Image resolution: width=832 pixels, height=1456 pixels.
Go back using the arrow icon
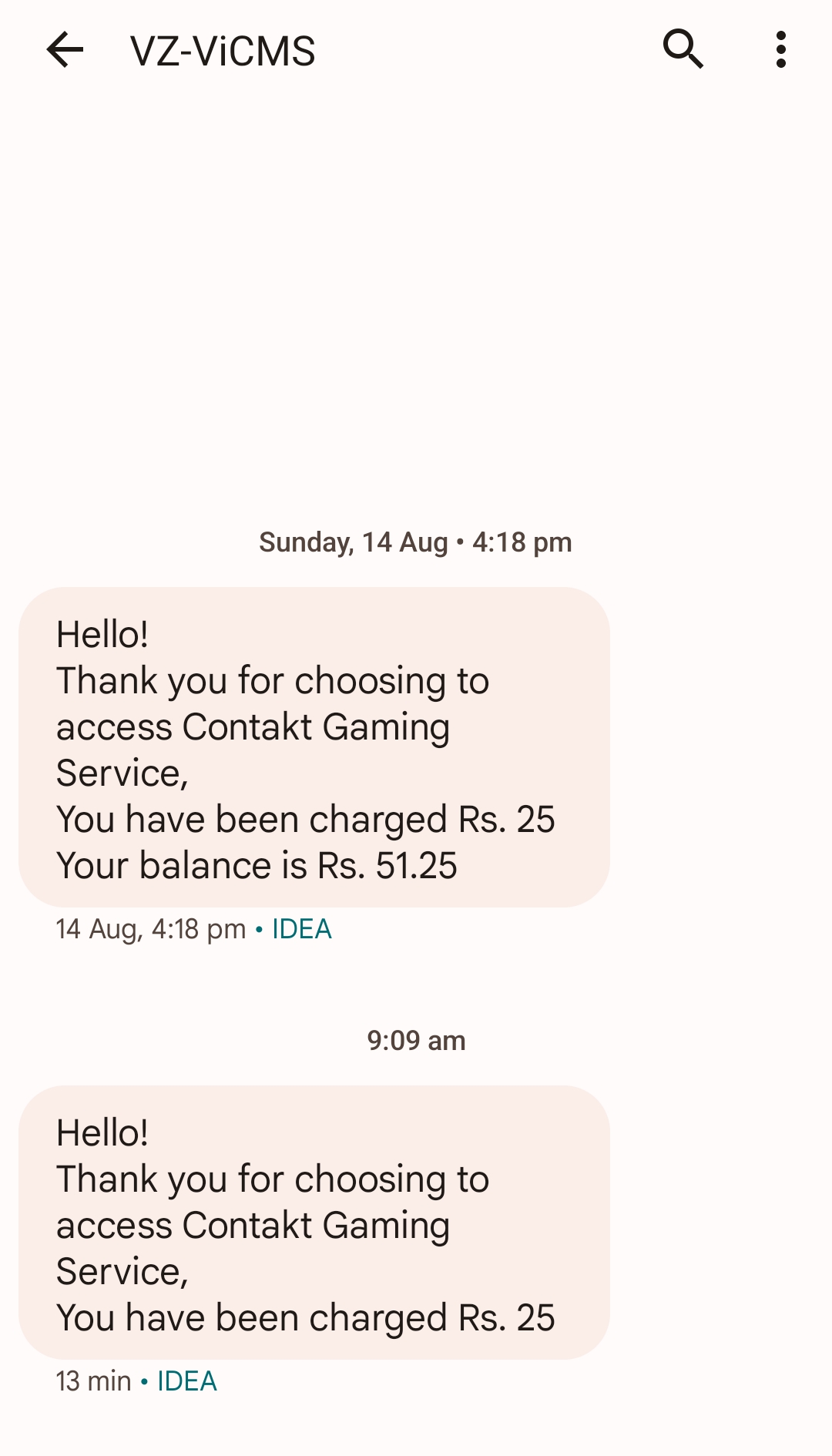pos(65,51)
